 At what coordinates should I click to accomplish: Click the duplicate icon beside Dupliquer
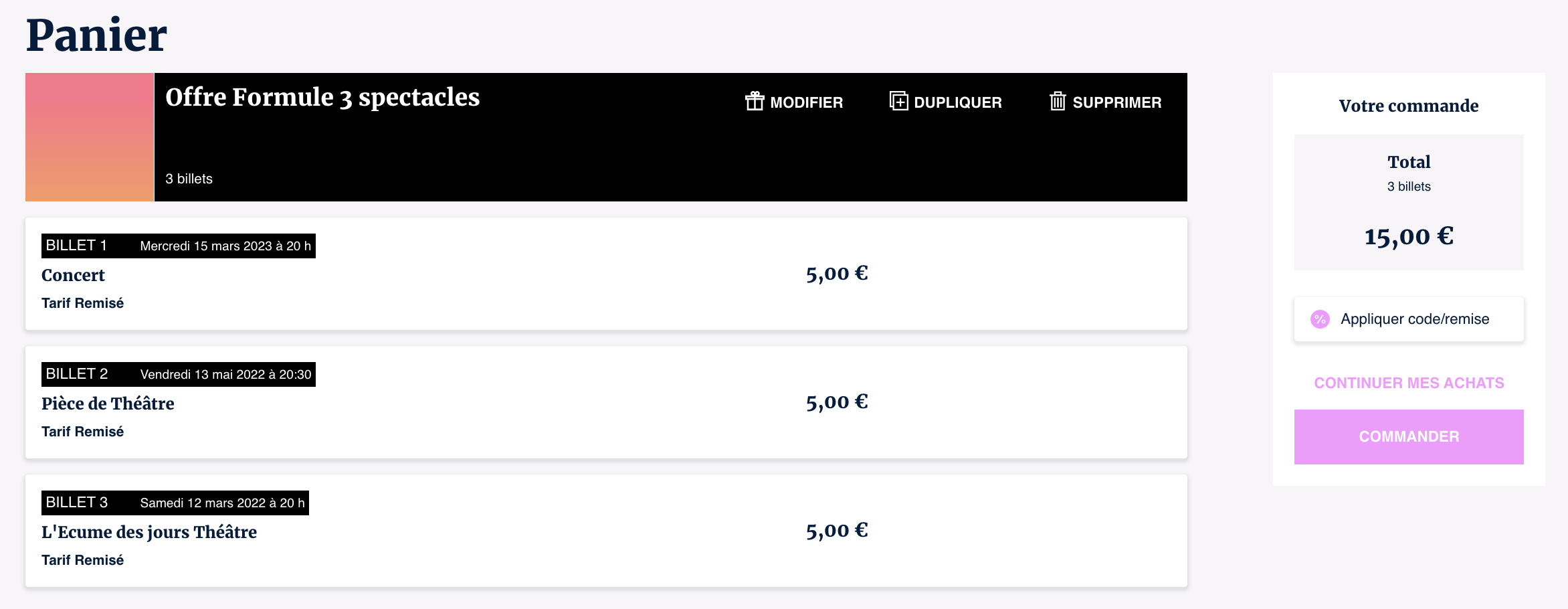tap(898, 102)
